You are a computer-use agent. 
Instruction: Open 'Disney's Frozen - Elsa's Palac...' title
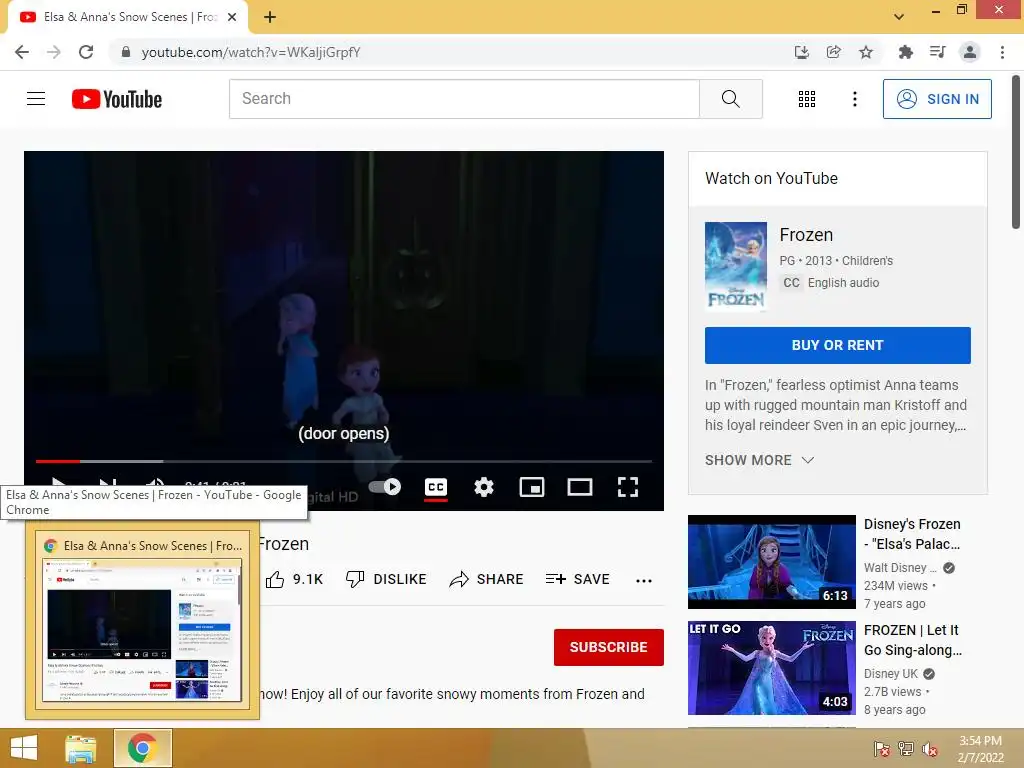[912, 534]
